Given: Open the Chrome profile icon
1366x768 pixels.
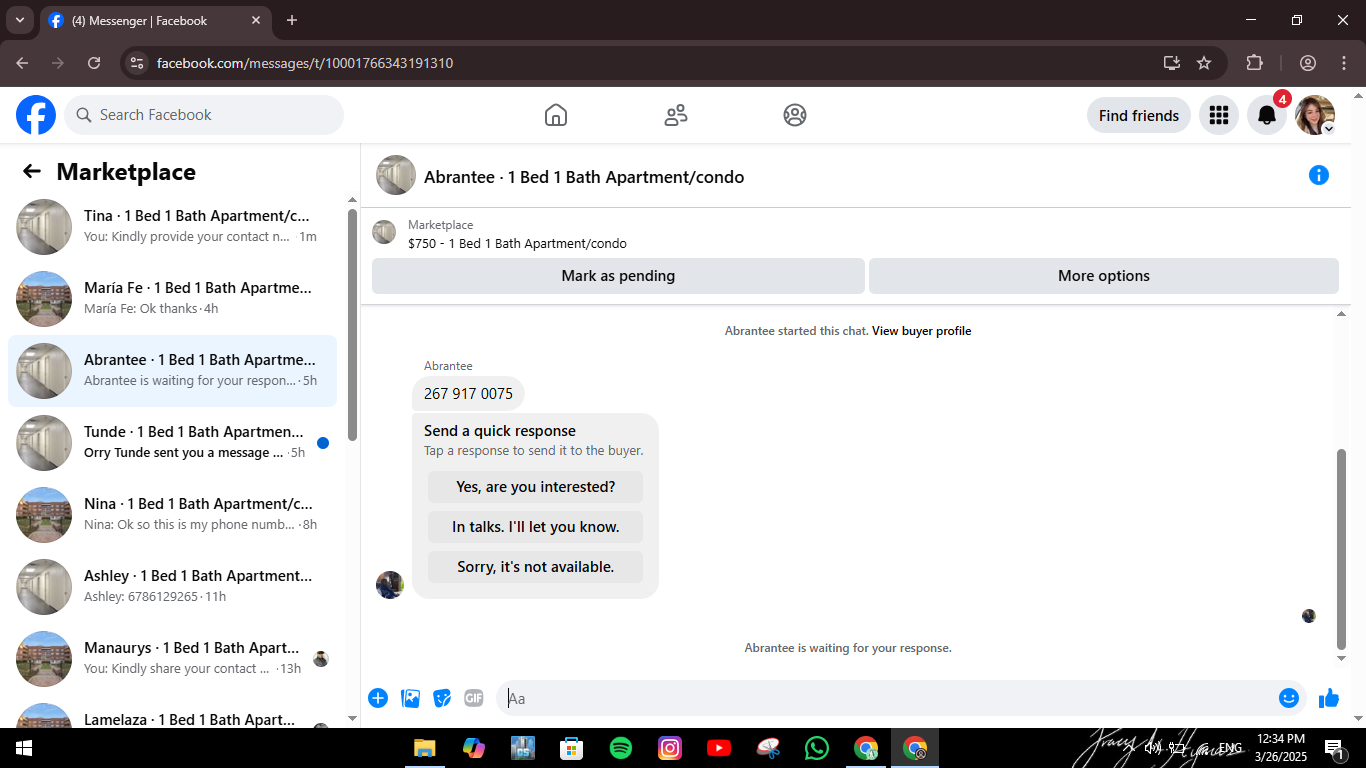Looking at the screenshot, I should pos(1308,63).
